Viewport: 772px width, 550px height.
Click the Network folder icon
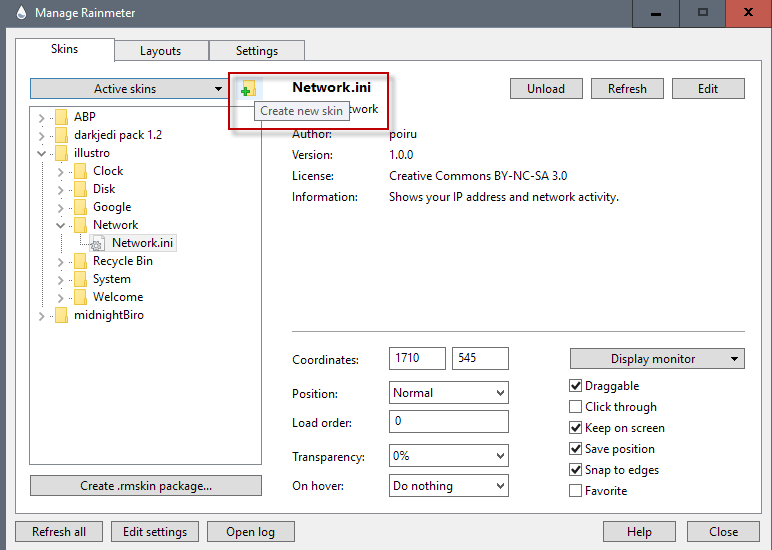point(80,225)
